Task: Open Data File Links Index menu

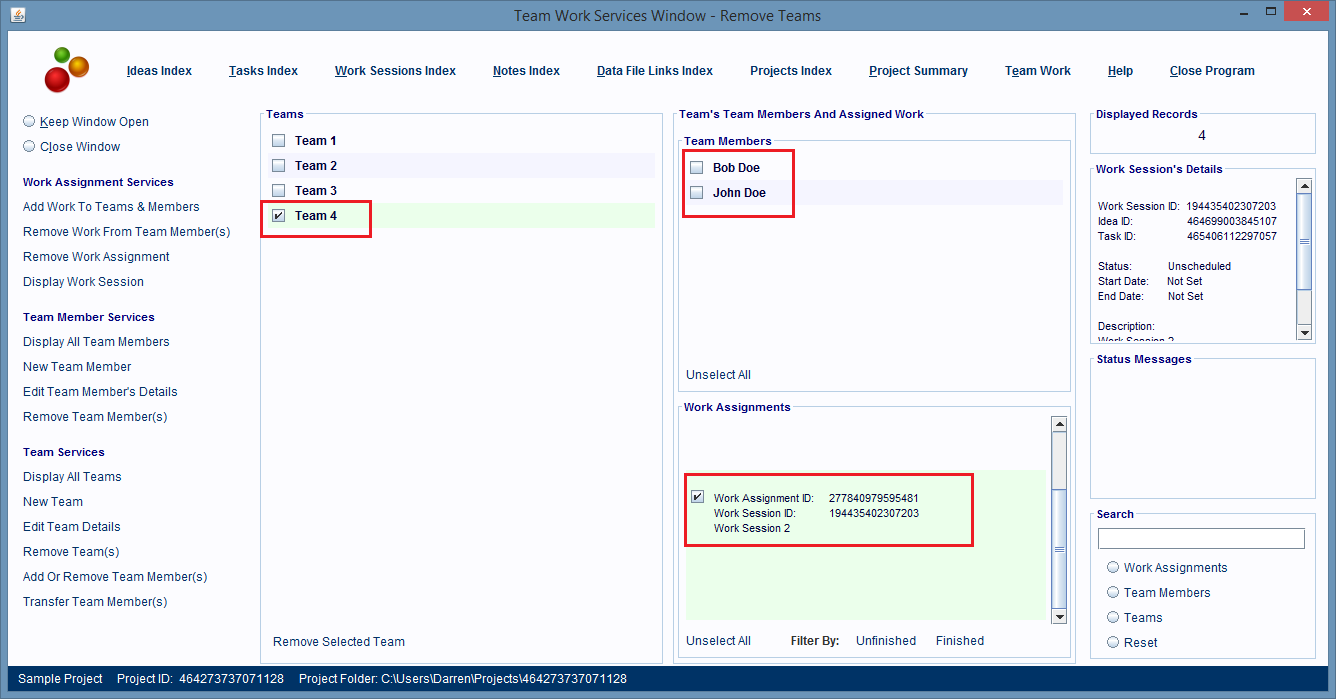Action: pos(655,71)
